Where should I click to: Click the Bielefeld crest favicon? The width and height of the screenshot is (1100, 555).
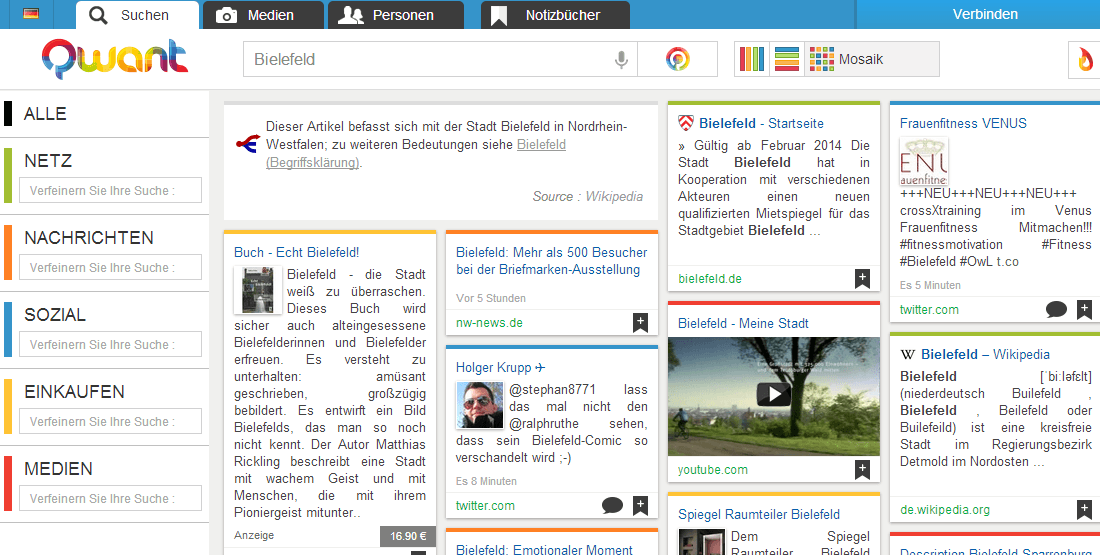(x=685, y=123)
